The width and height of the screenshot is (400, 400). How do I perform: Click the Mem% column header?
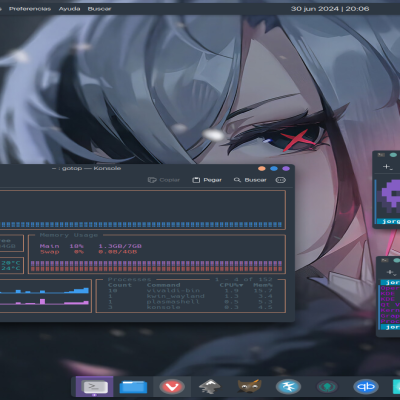click(263, 285)
